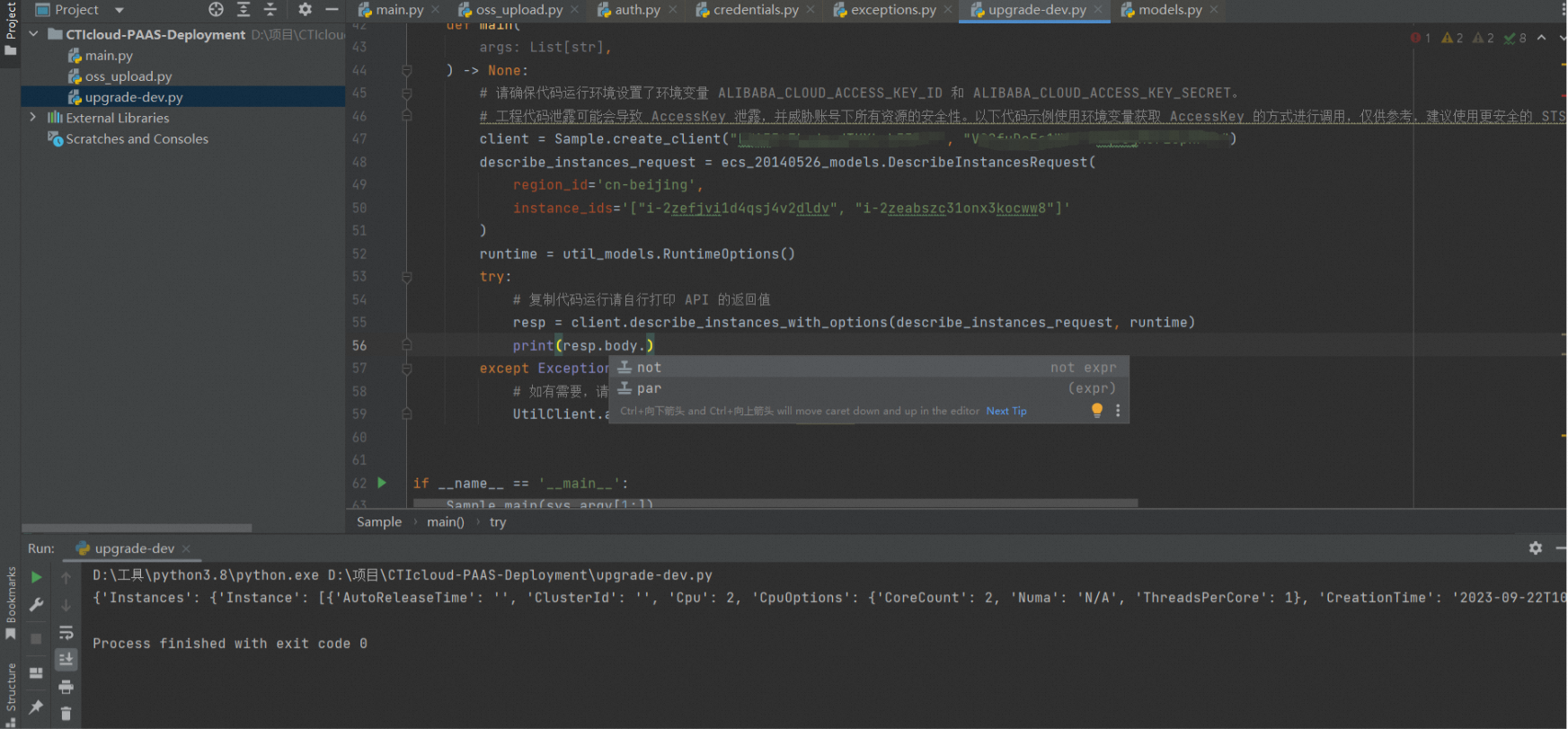Click the red error indicator showing 1
The image size is (1568, 729).
point(1421,38)
